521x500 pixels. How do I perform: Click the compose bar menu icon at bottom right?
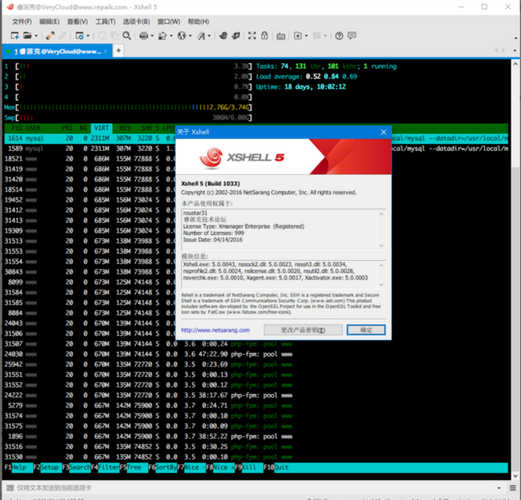513,488
